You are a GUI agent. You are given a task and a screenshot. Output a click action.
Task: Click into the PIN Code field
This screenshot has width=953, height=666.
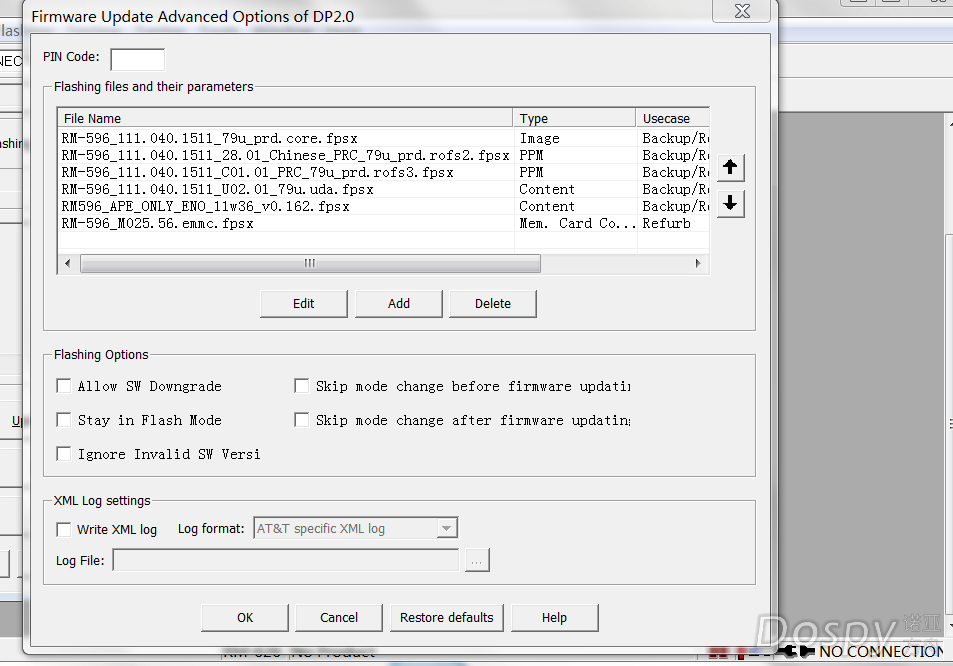point(137,59)
